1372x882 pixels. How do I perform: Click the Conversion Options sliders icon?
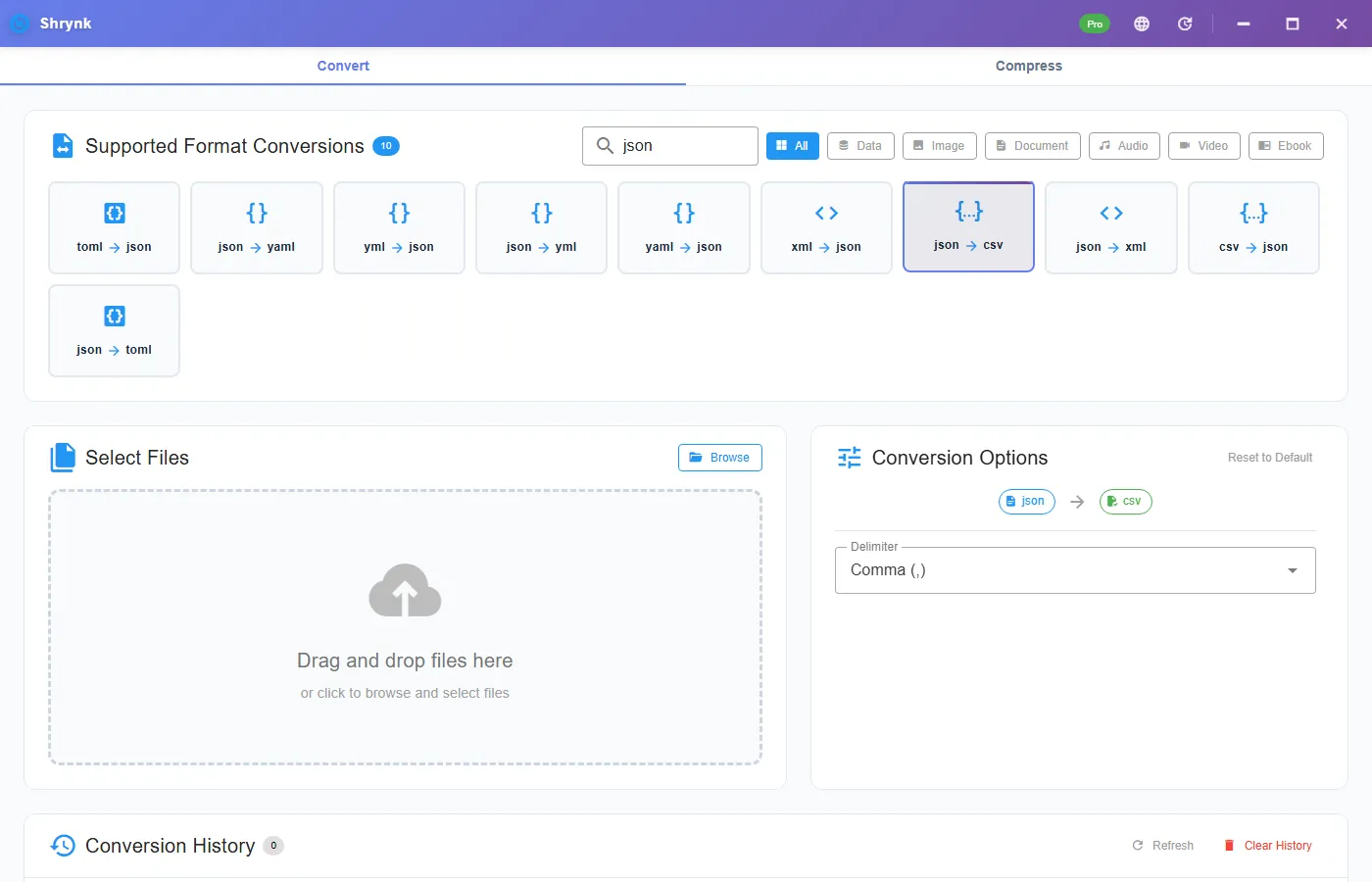point(849,458)
